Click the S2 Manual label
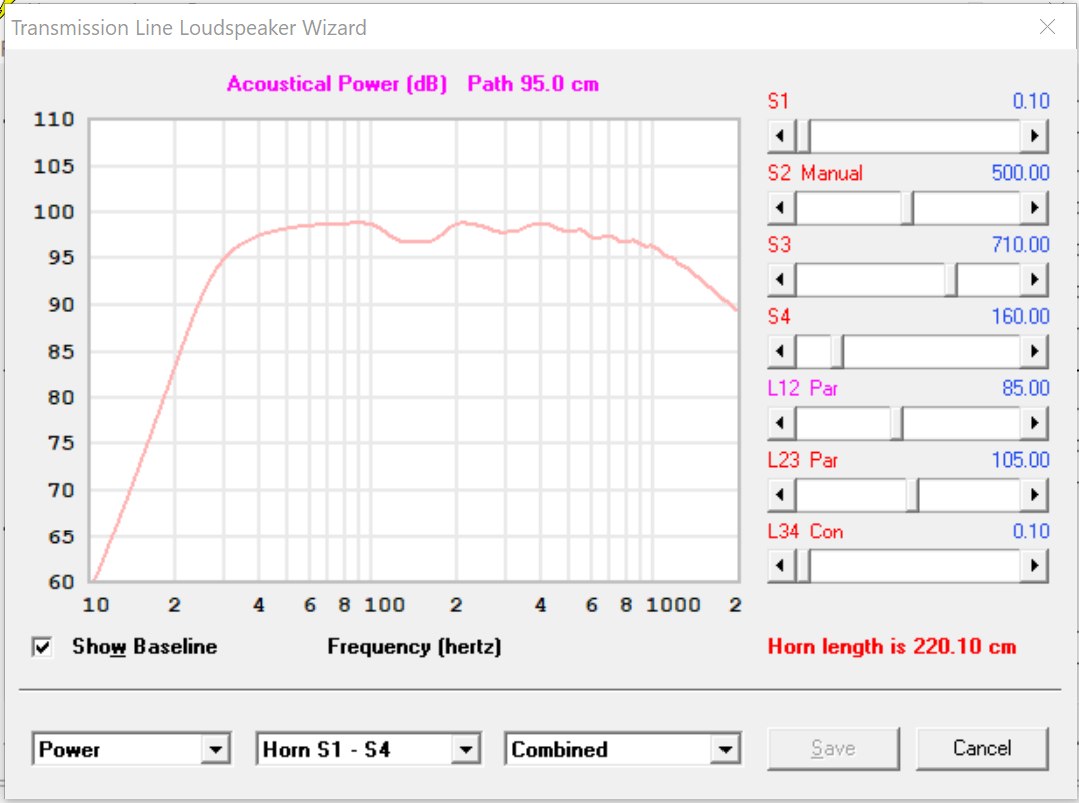This screenshot has width=1079, height=803. [815, 173]
